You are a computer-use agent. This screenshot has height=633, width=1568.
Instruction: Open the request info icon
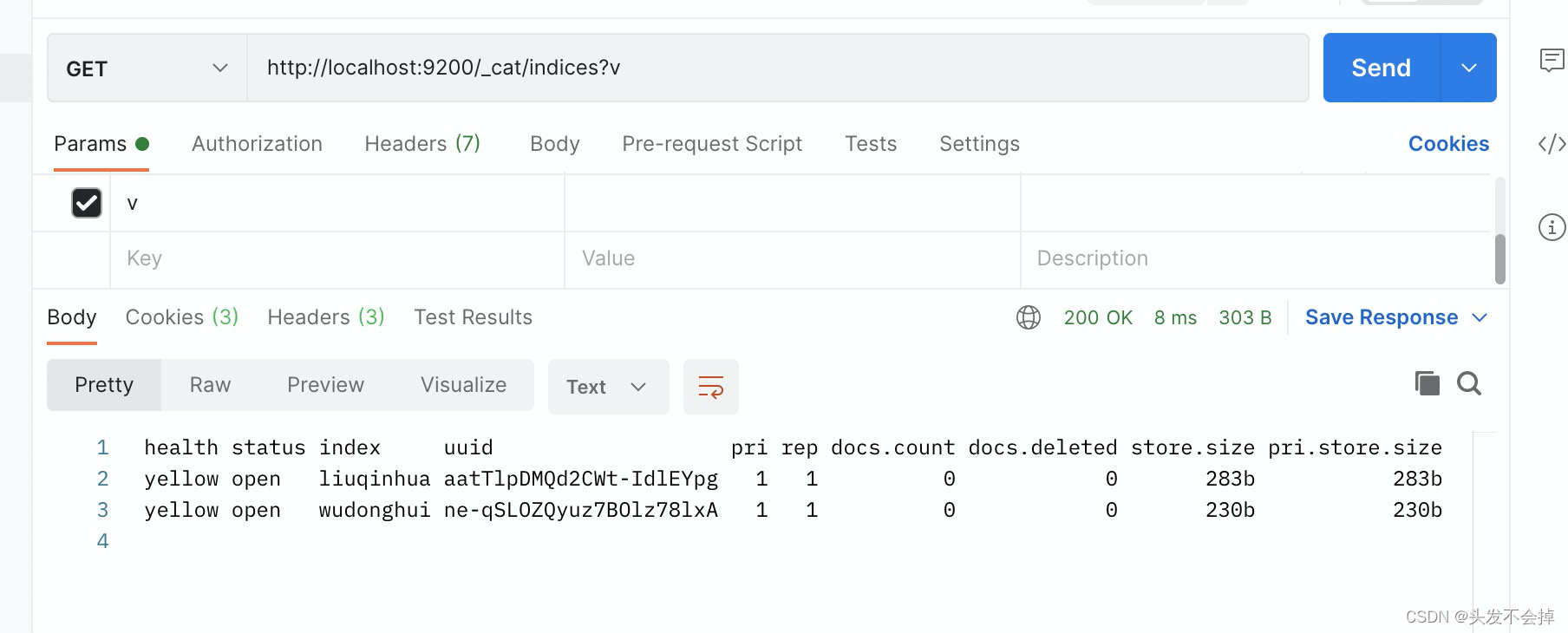pos(1552,227)
